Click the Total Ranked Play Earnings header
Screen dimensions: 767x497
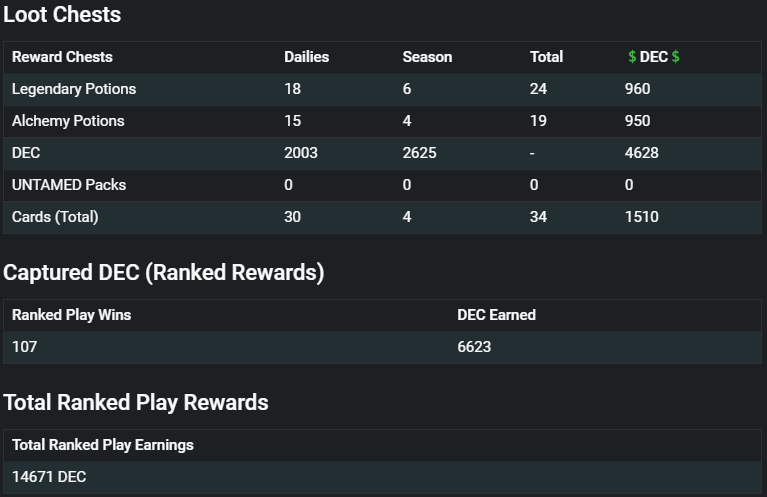pyautogui.click(x=103, y=445)
